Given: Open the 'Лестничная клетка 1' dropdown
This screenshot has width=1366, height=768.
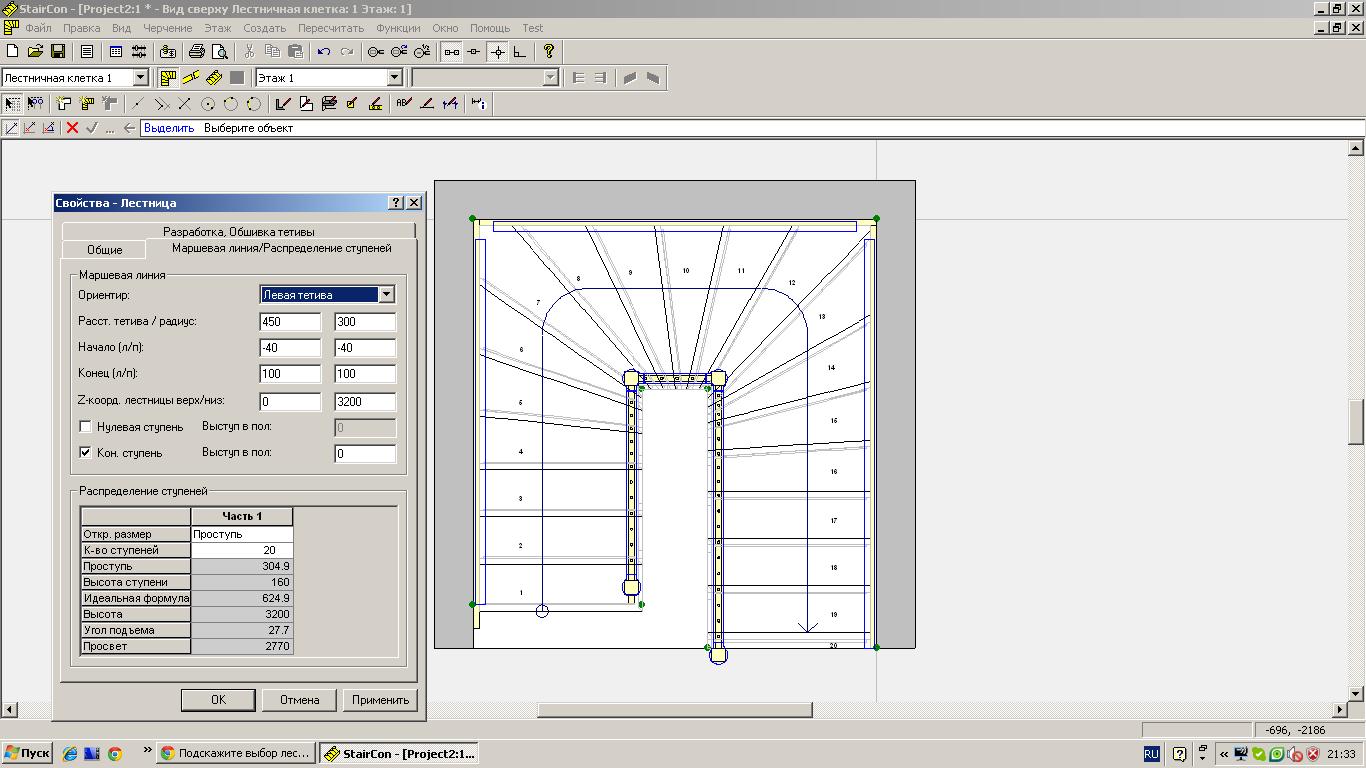Looking at the screenshot, I should (140, 78).
